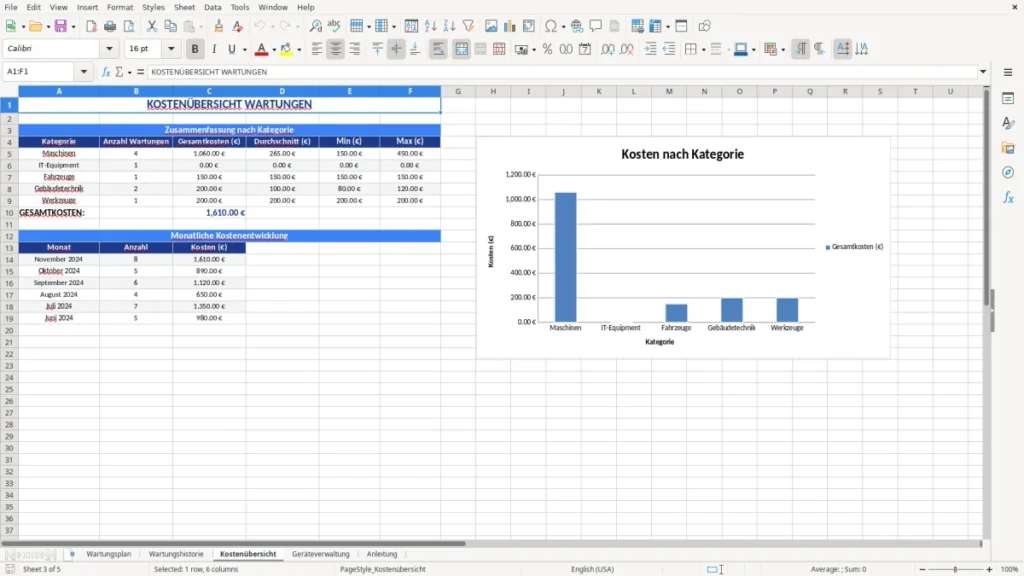Click the AutoFilter funnel icon
This screenshot has height=576, width=1024.
pos(468,26)
